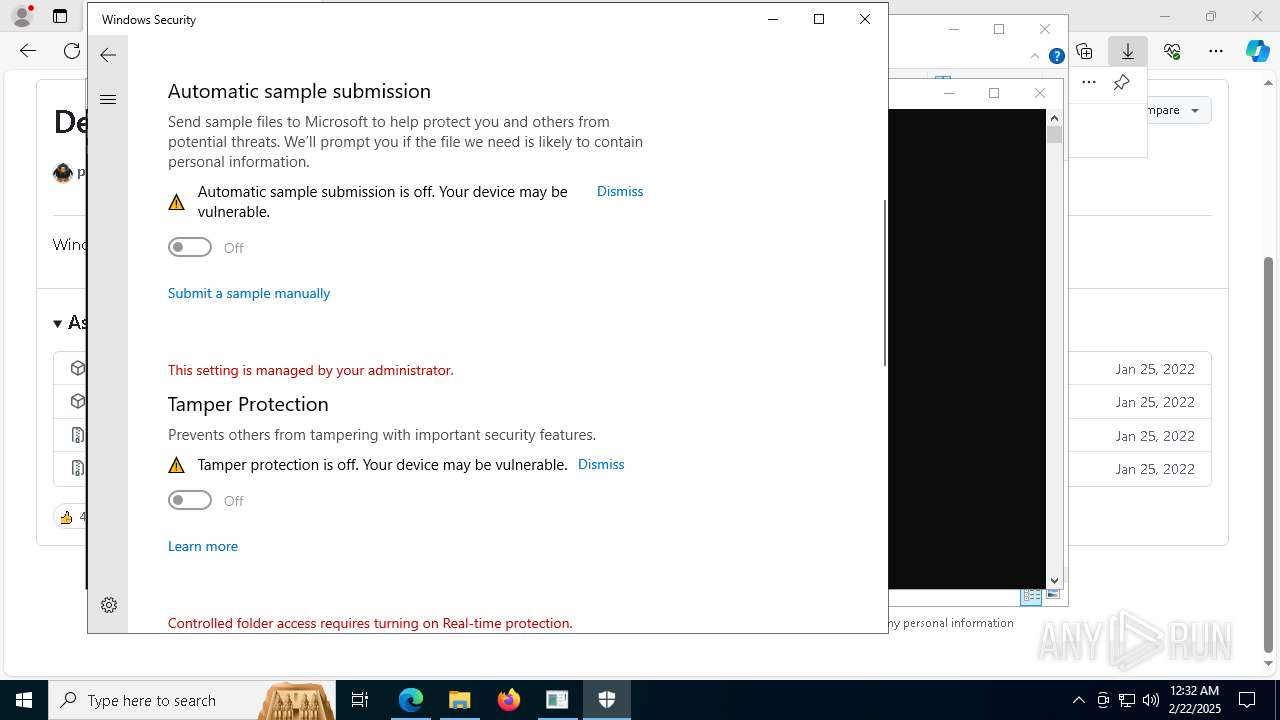
Task: Open Firefox from taskbar
Action: click(509, 700)
